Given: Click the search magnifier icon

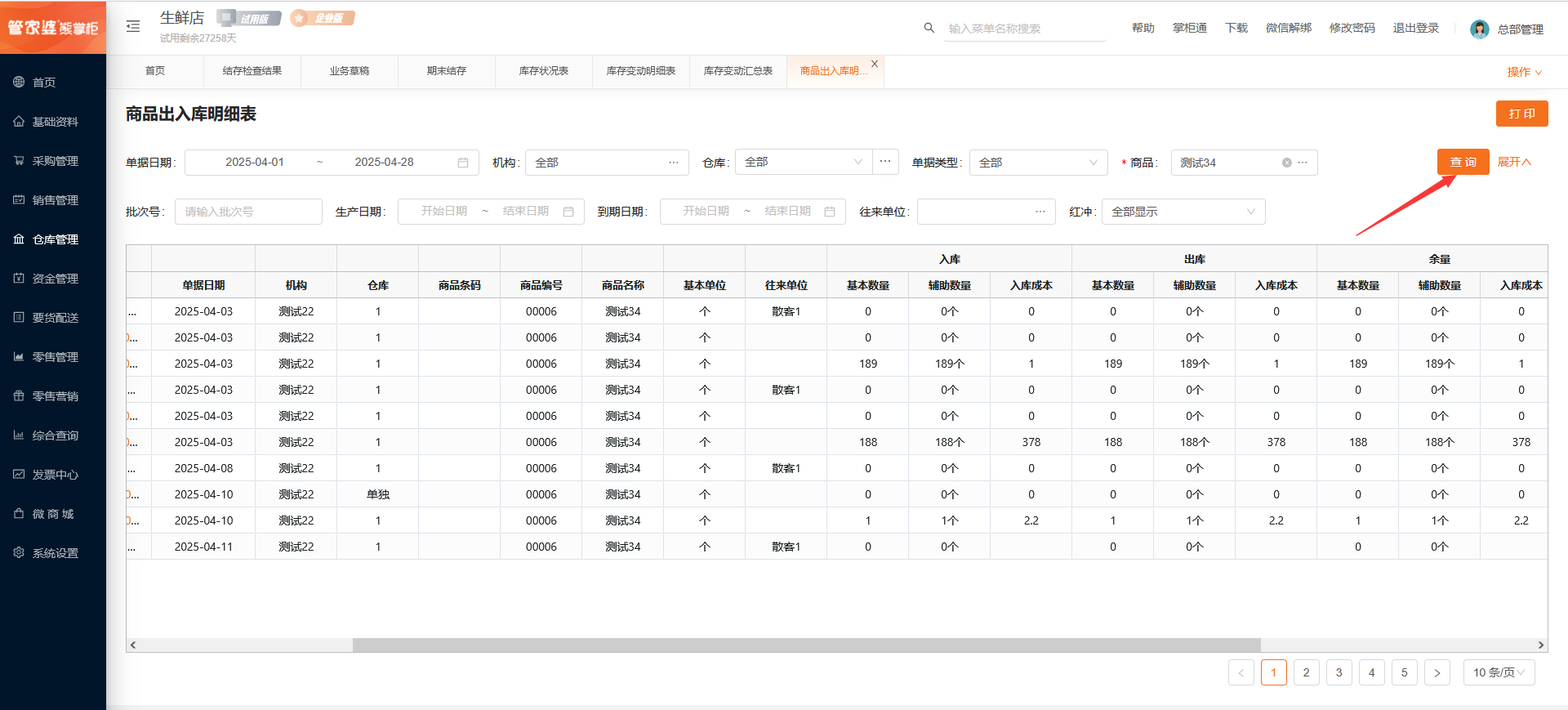Looking at the screenshot, I should 929,28.
